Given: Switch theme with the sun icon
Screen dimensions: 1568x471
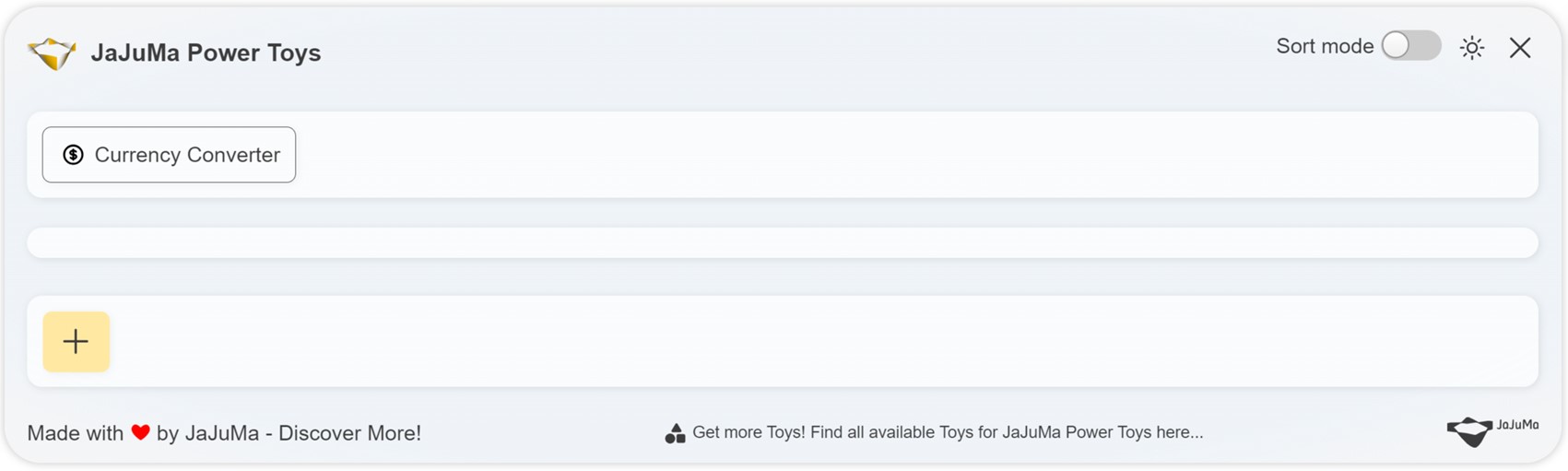Looking at the screenshot, I should [x=1472, y=47].
